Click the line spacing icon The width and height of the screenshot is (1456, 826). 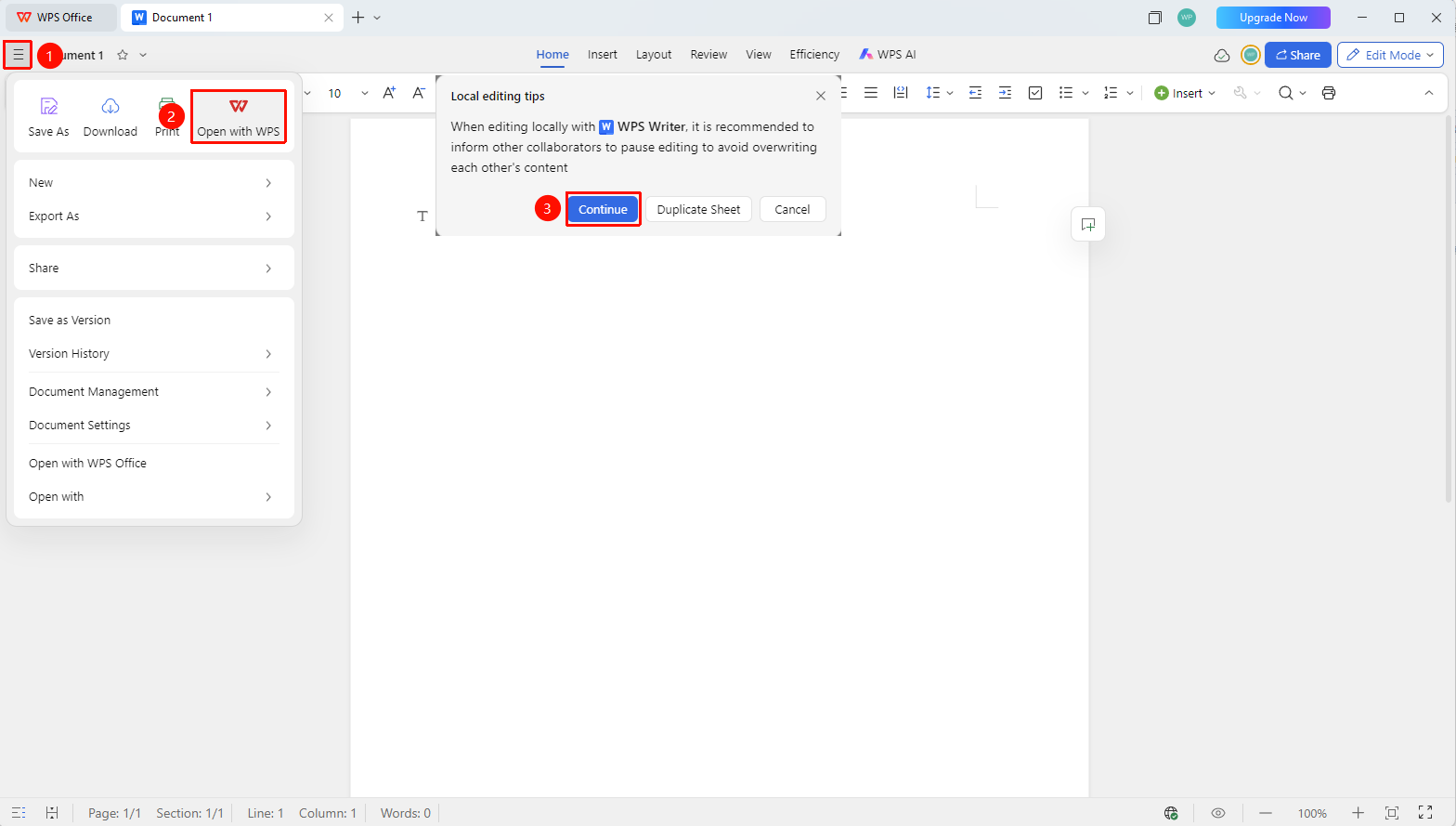coord(933,93)
